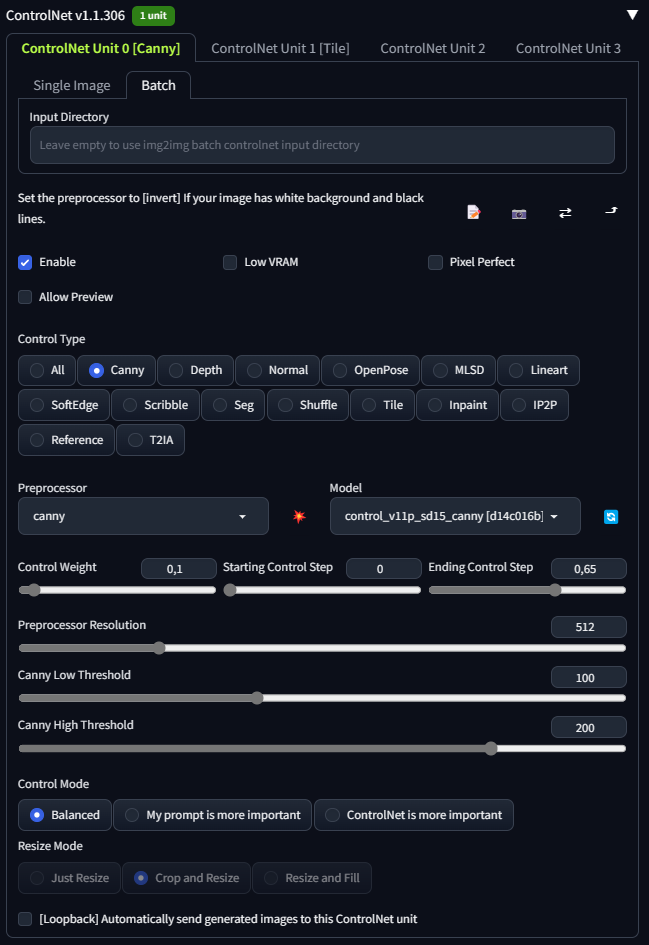This screenshot has height=945, width=649.
Task: Select My prompt is more important
Action: click(x=213, y=815)
